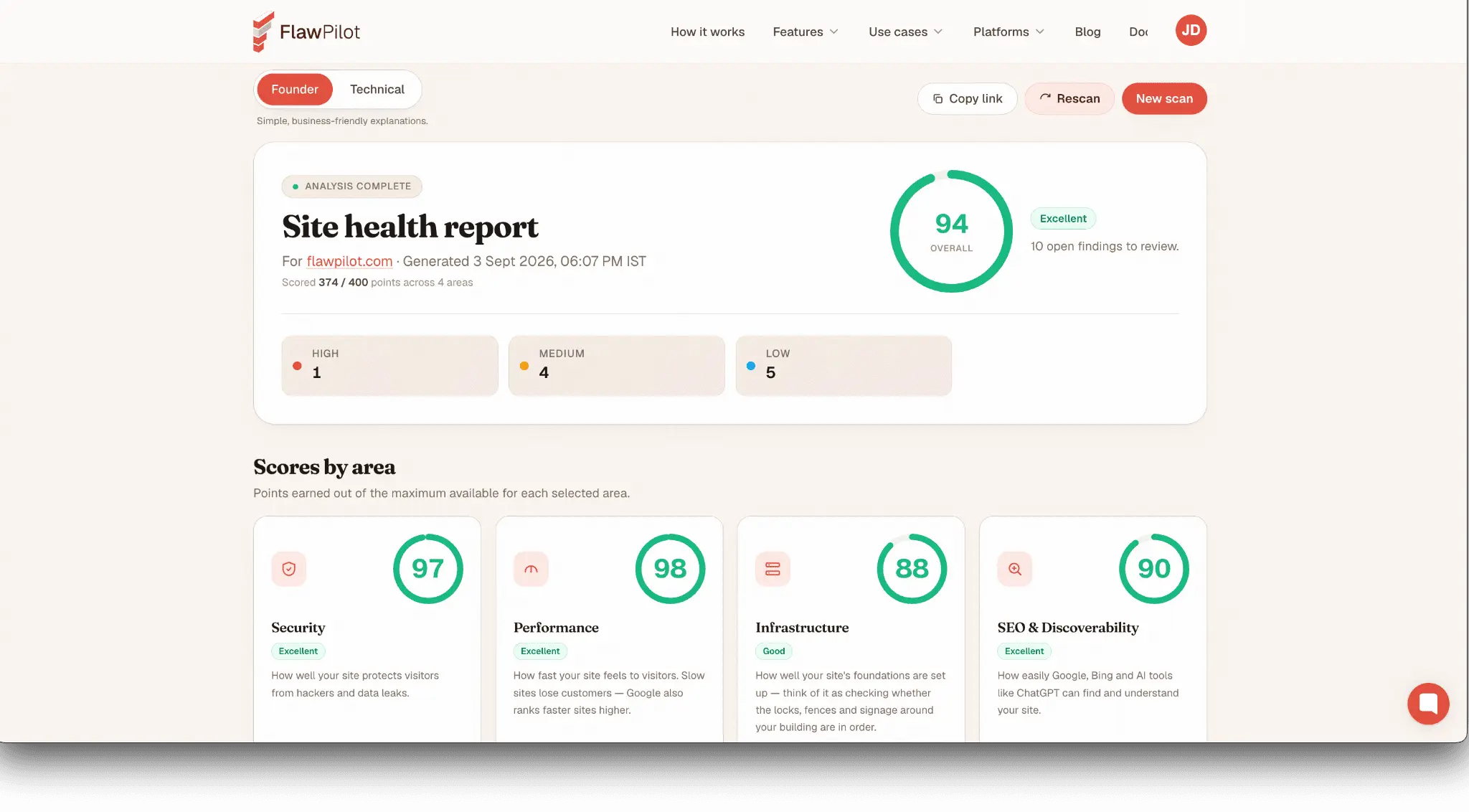The width and height of the screenshot is (1469, 812).
Task: Click the Infrastructure score 88 ring
Action: tap(912, 569)
